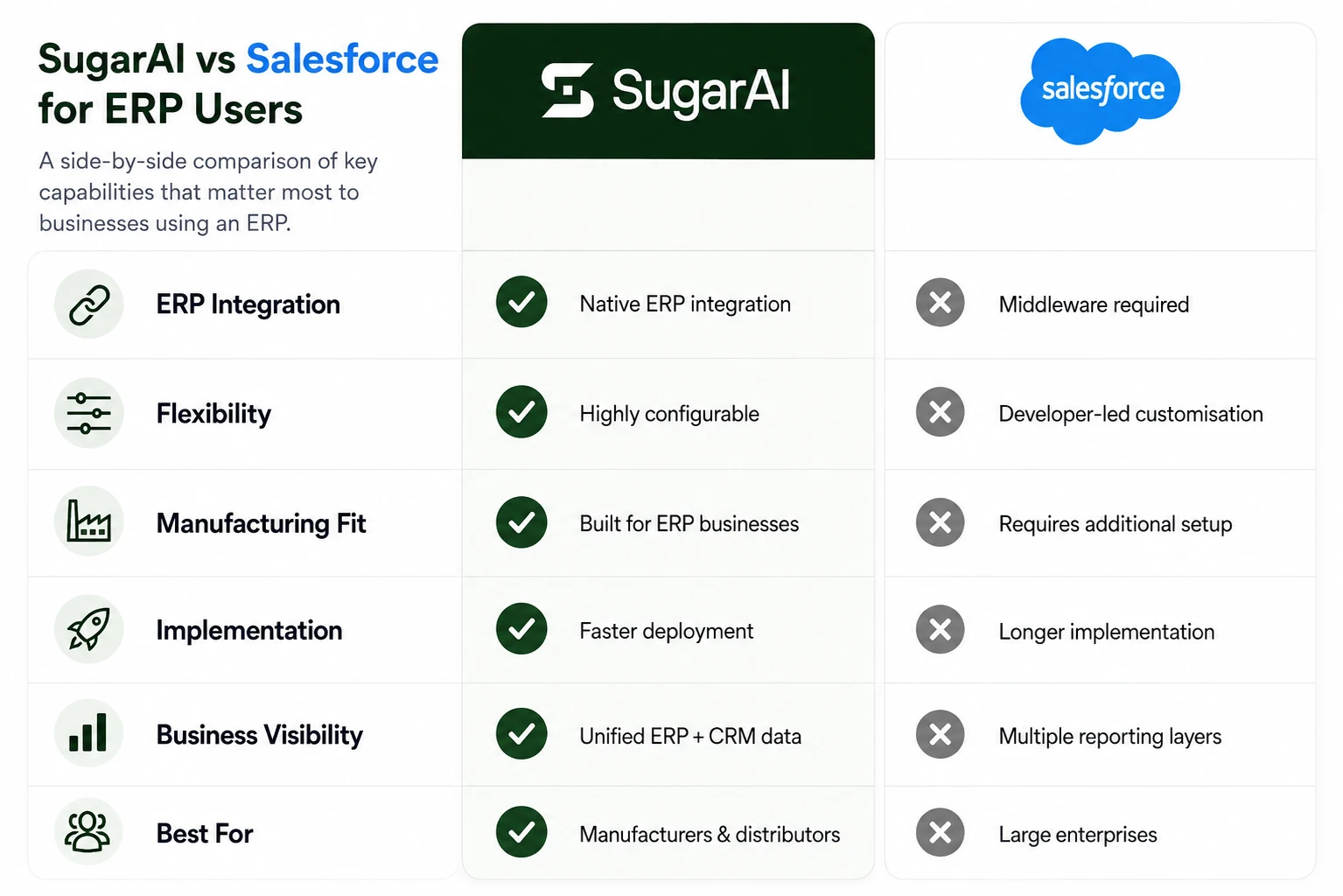Click the SugarAI logo in the dark header

point(666,90)
